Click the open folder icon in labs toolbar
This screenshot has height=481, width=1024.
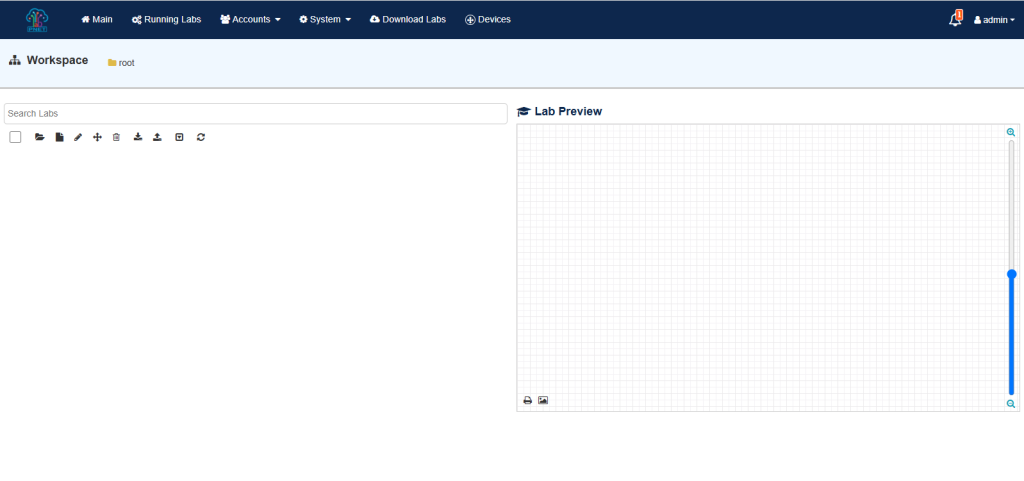pos(40,137)
